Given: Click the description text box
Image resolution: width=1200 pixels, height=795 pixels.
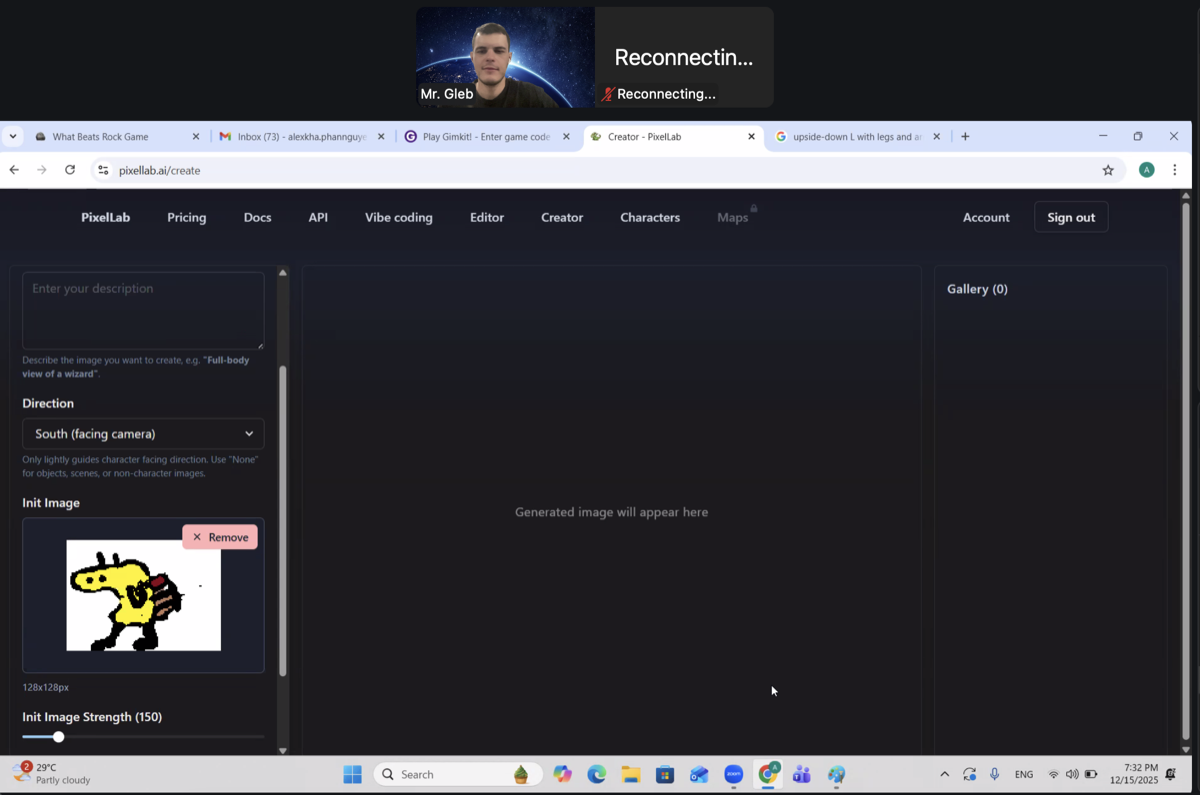Looking at the screenshot, I should click(x=143, y=311).
